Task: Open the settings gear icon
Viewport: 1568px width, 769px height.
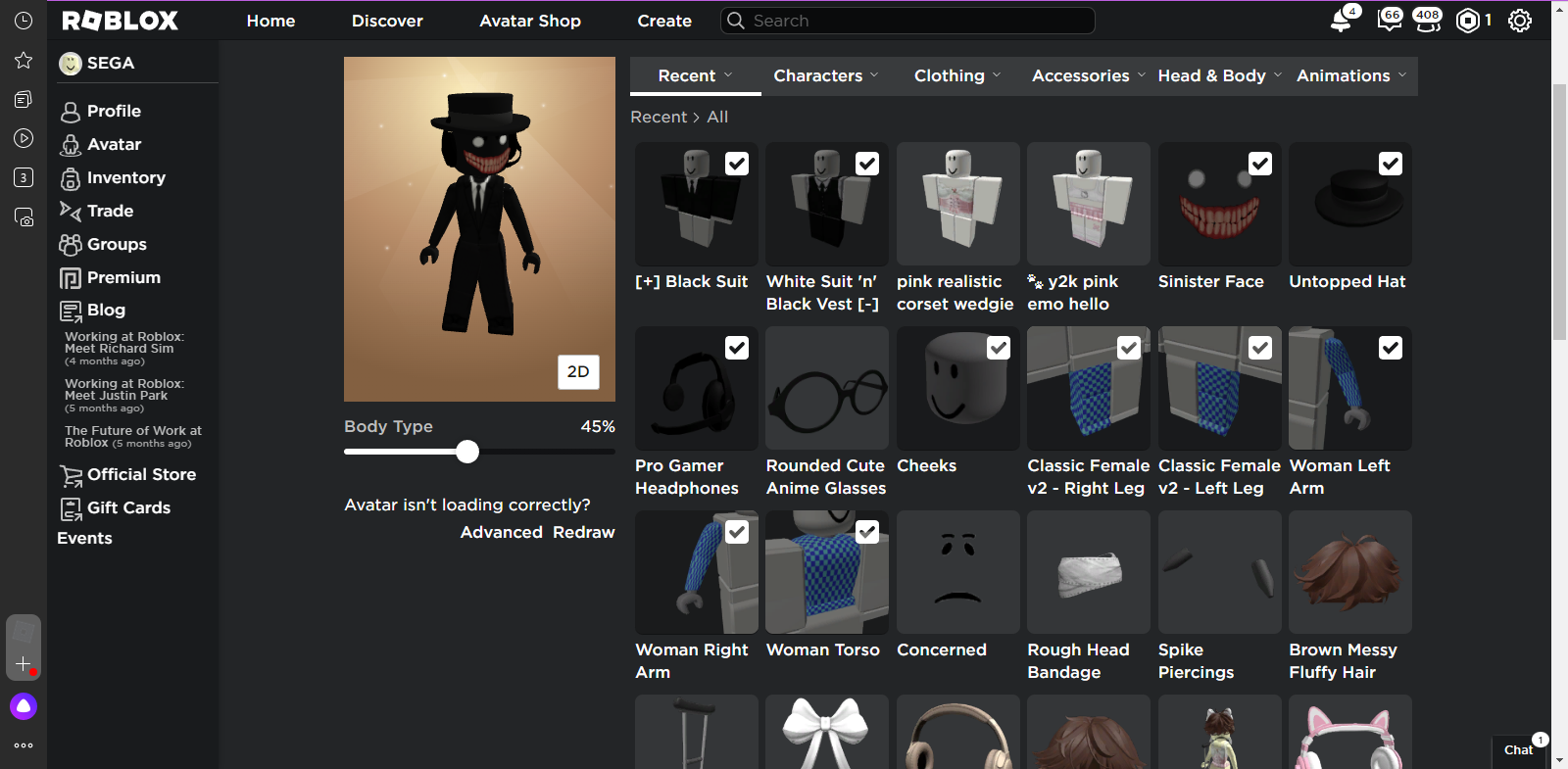Action: (1520, 21)
